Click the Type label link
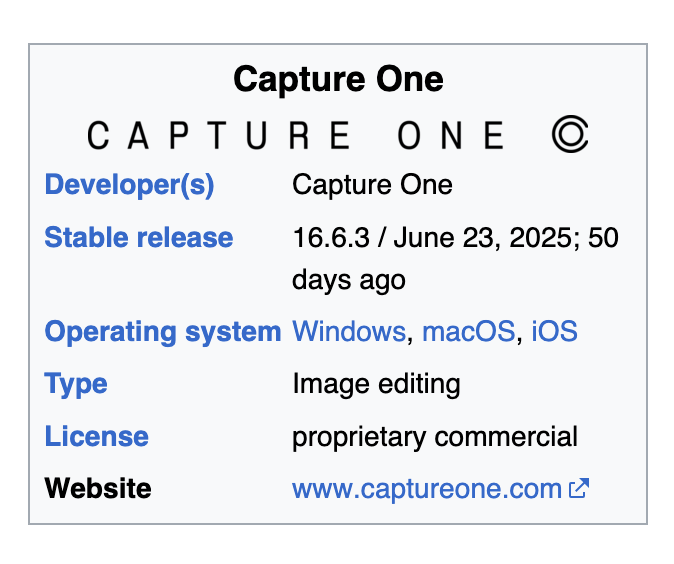674x564 pixels. click(x=76, y=384)
